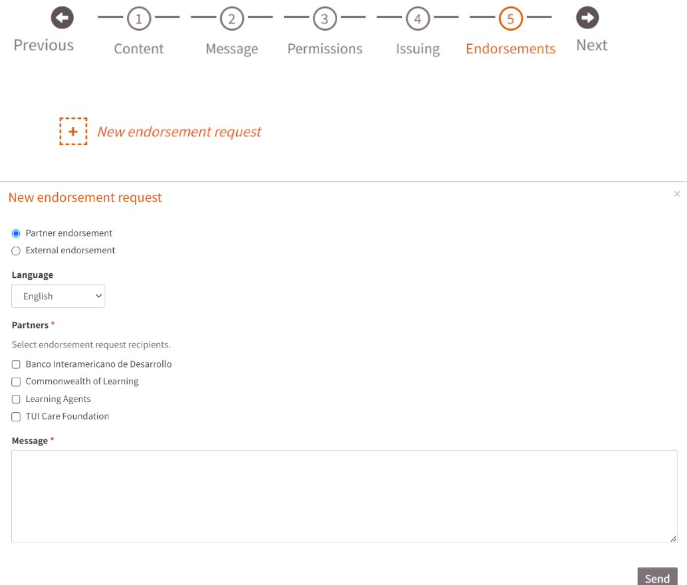Viewport: 687px width, 585px height.
Task: Close the New endorsement request panel
Action: coord(676,194)
